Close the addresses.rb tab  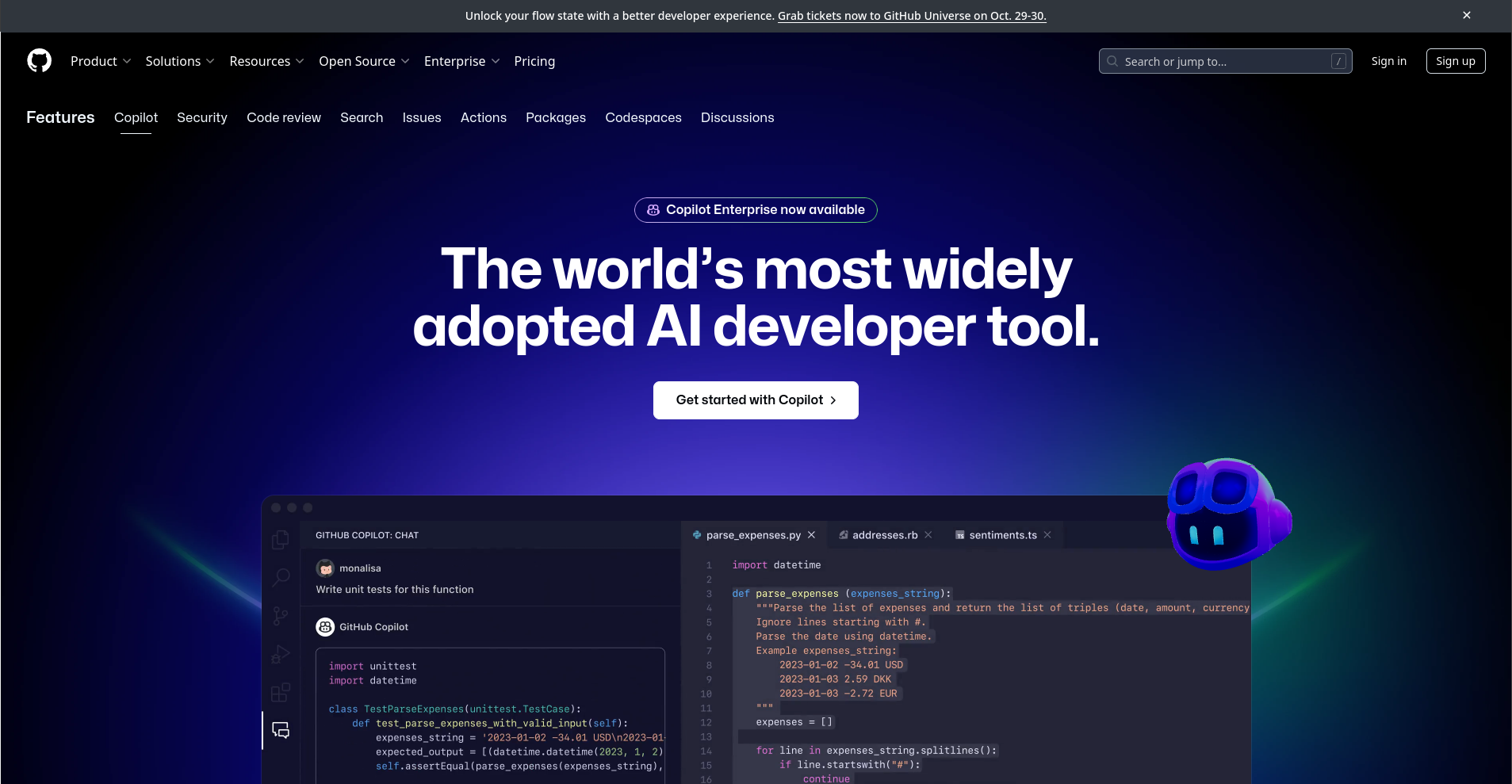[928, 535]
